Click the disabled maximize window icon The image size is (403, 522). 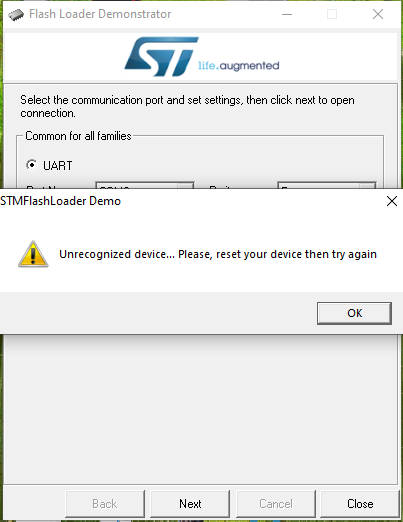[332, 14]
